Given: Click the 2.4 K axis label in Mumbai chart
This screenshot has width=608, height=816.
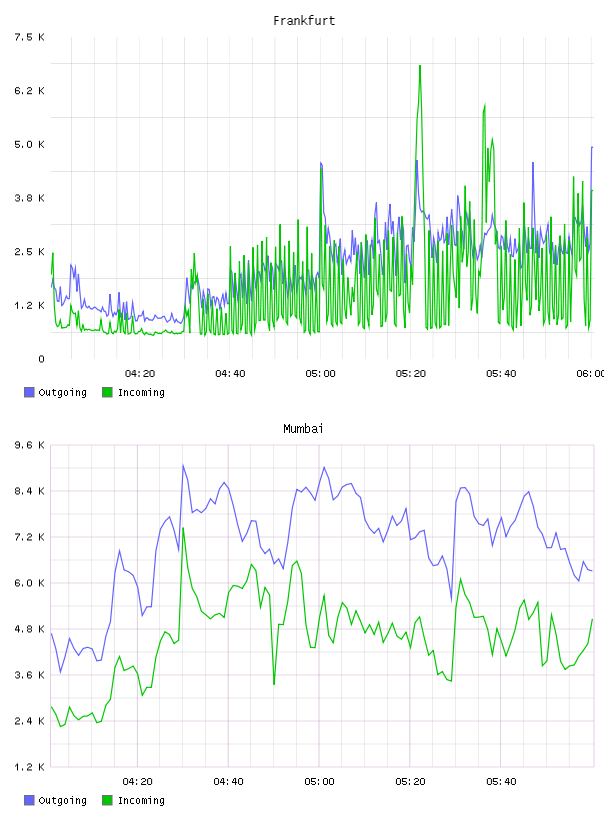Looking at the screenshot, I should pyautogui.click(x=29, y=721).
